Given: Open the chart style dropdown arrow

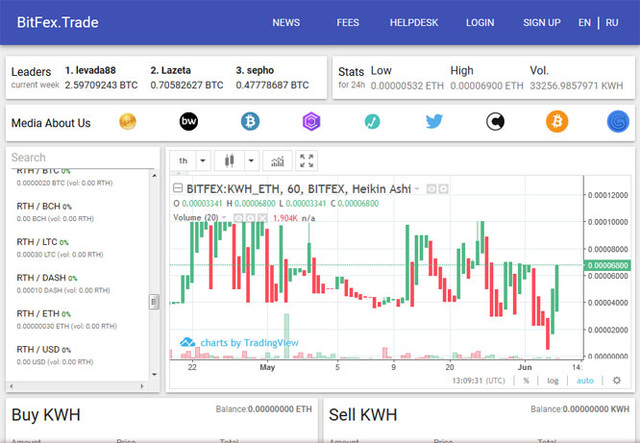Looking at the screenshot, I should click(x=251, y=160).
